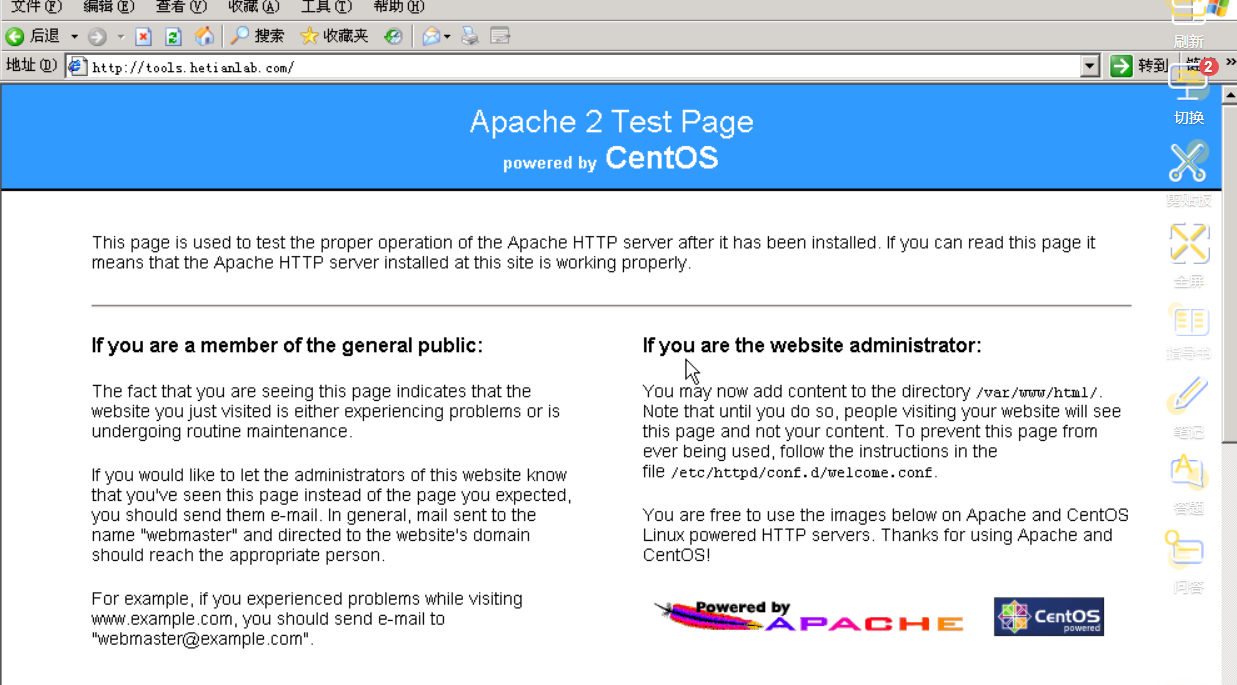Open the Back history dropdown arrow
The width and height of the screenshot is (1237, 685).
[74, 37]
